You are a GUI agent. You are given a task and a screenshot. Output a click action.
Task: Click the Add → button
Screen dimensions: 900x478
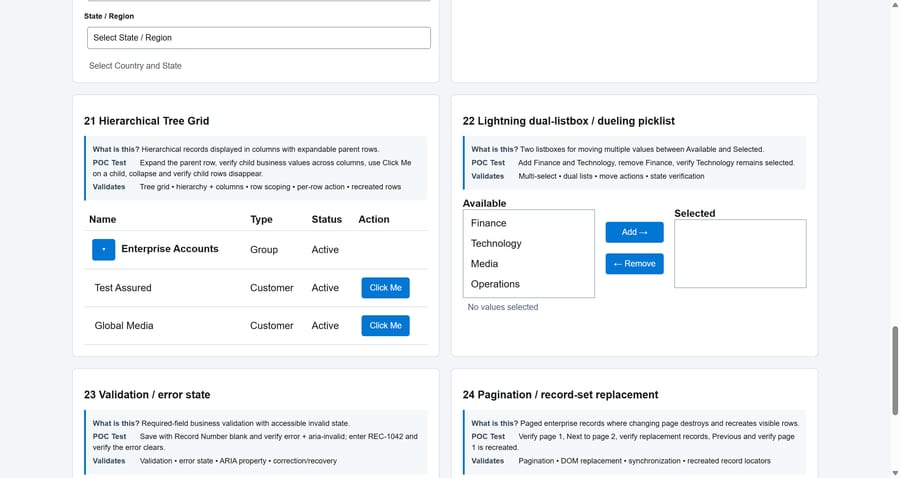click(x=634, y=232)
